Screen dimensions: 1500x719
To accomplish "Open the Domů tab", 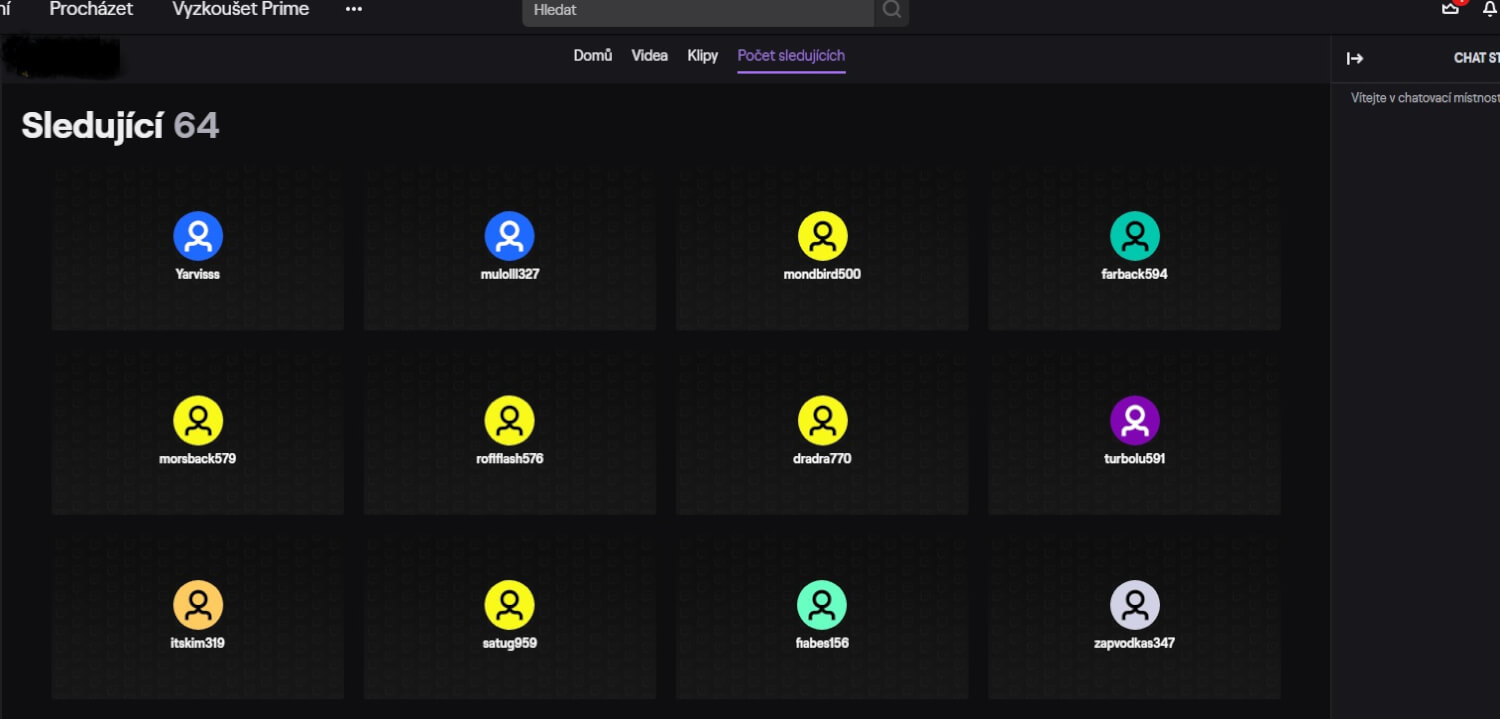I will click(592, 55).
